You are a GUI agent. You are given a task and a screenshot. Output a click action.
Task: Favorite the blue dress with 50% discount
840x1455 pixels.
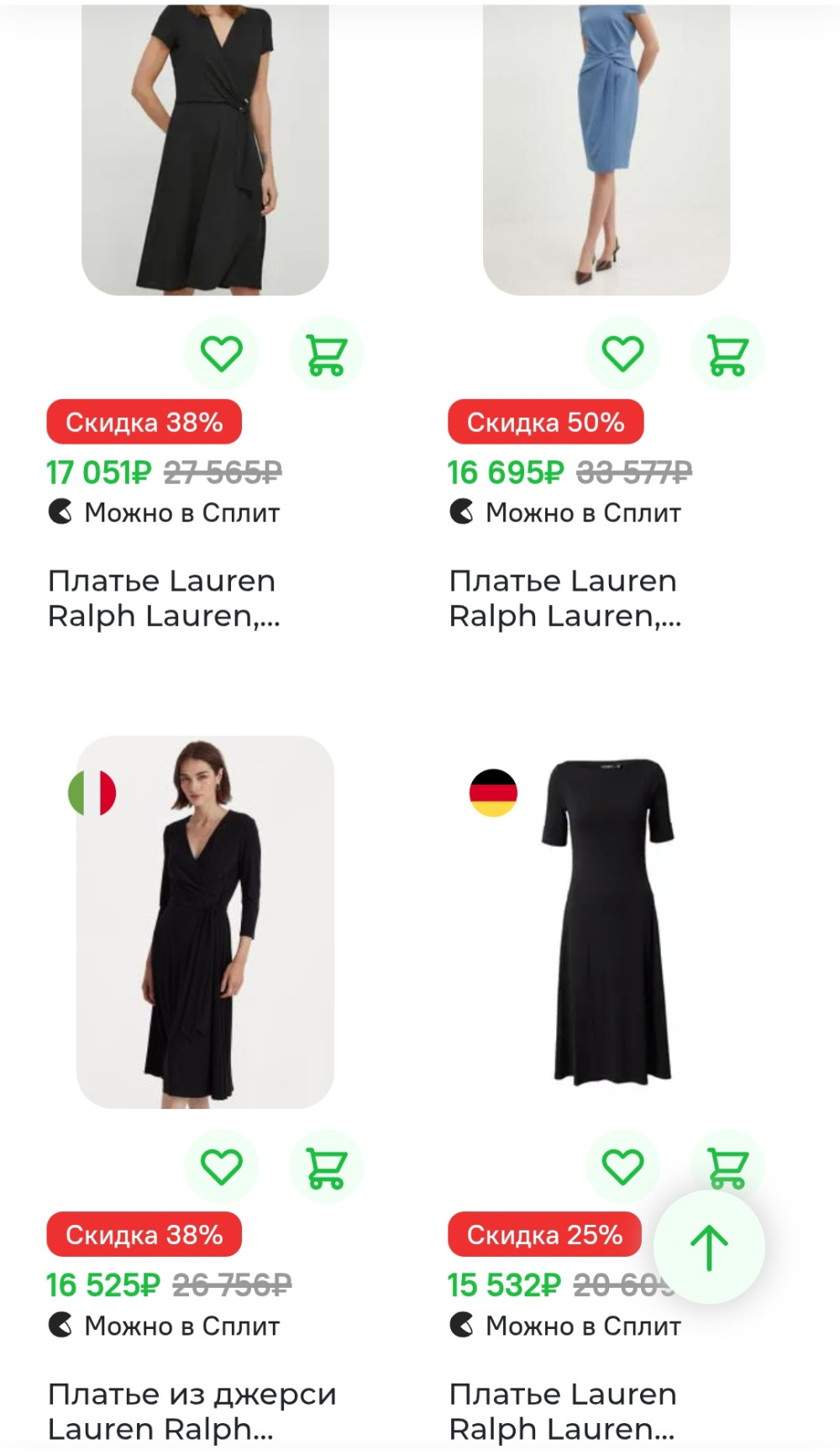click(x=622, y=354)
